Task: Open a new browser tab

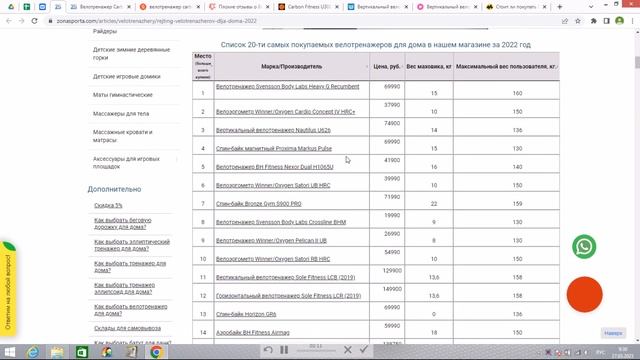Action: pyautogui.click(x=560, y=7)
